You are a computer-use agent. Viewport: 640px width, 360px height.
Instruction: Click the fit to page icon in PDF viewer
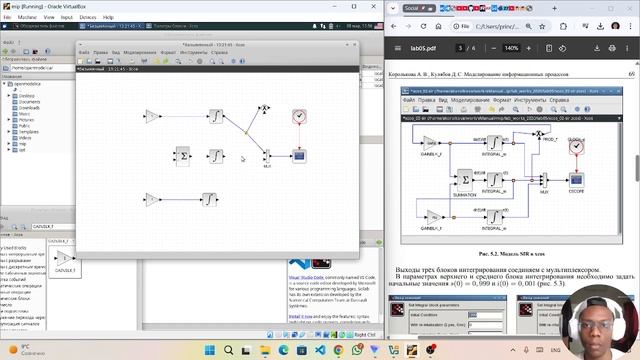pos(549,48)
